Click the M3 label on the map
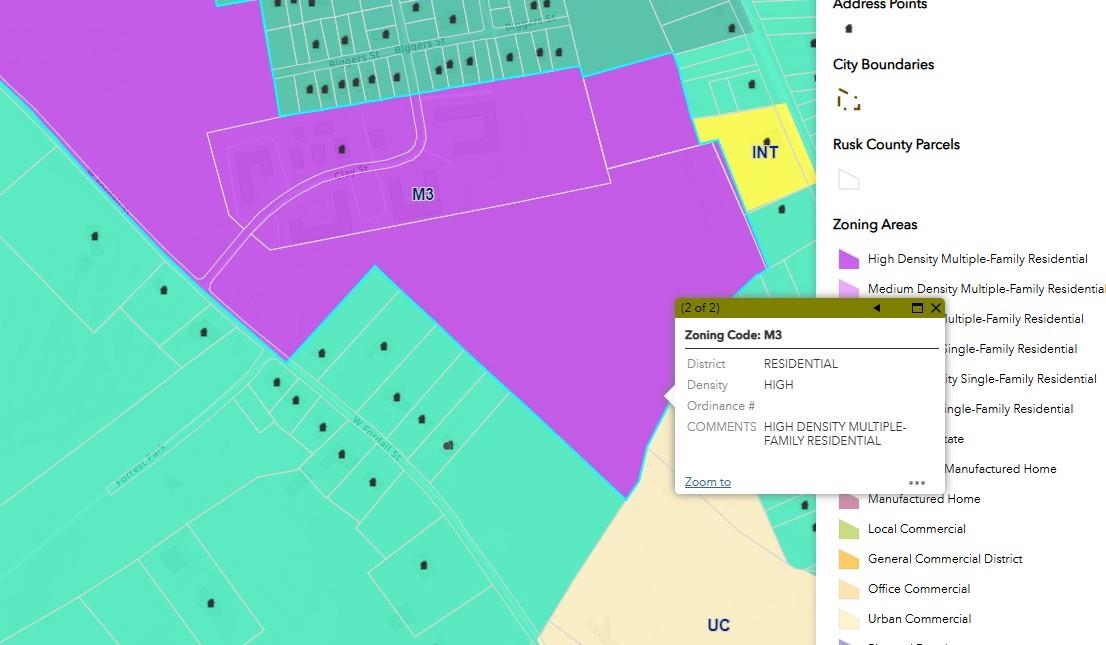This screenshot has width=1106, height=645. pos(423,194)
